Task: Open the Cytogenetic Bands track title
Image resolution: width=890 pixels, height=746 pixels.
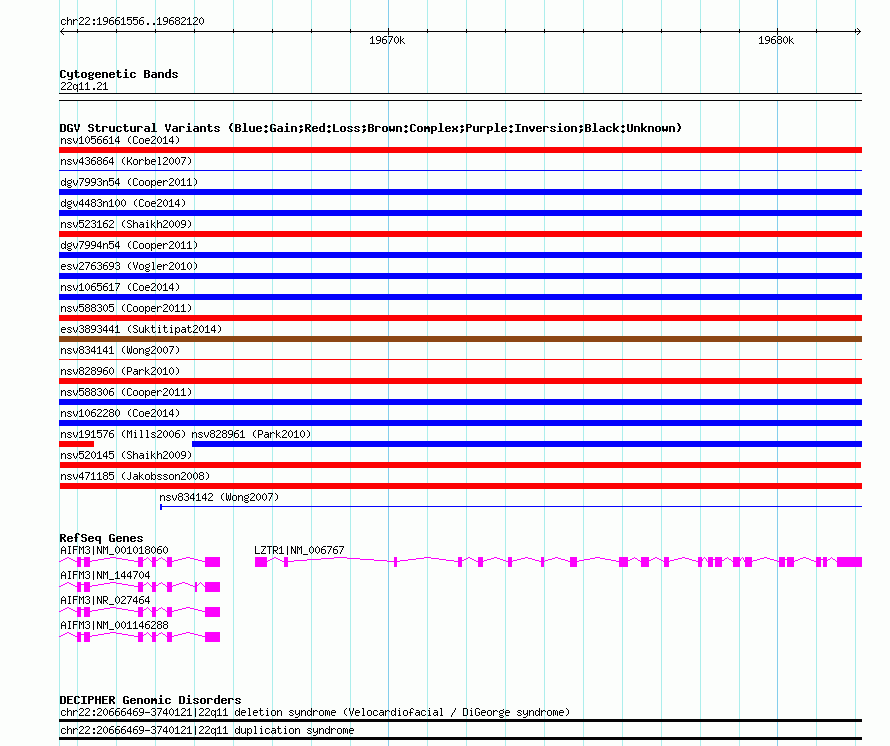Action: pyautogui.click(x=119, y=74)
